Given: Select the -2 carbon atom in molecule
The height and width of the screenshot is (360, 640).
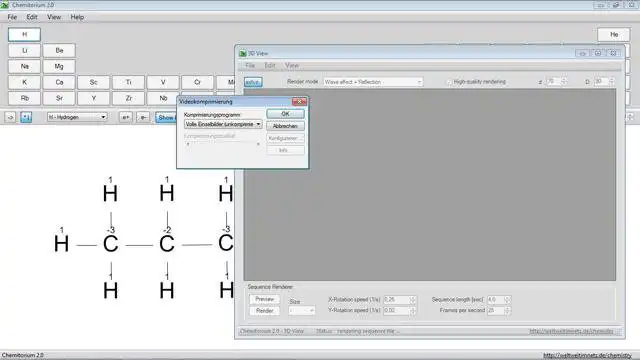Looking at the screenshot, I should pos(167,244).
